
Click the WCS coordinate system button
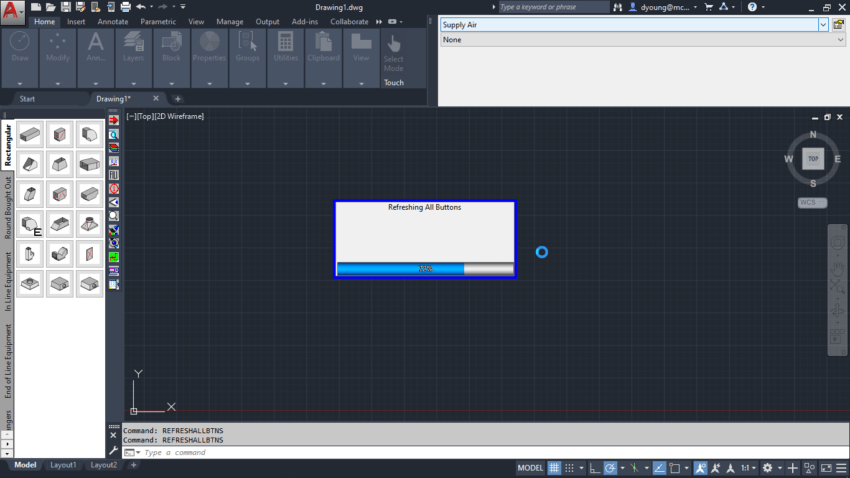point(812,203)
